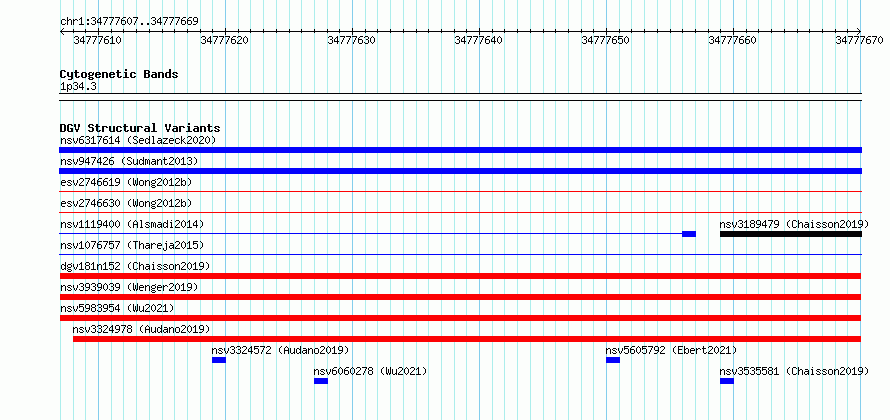Open the nsv3189479 (Chaisson2019) label
Screen dimensions: 890x420
point(794,224)
